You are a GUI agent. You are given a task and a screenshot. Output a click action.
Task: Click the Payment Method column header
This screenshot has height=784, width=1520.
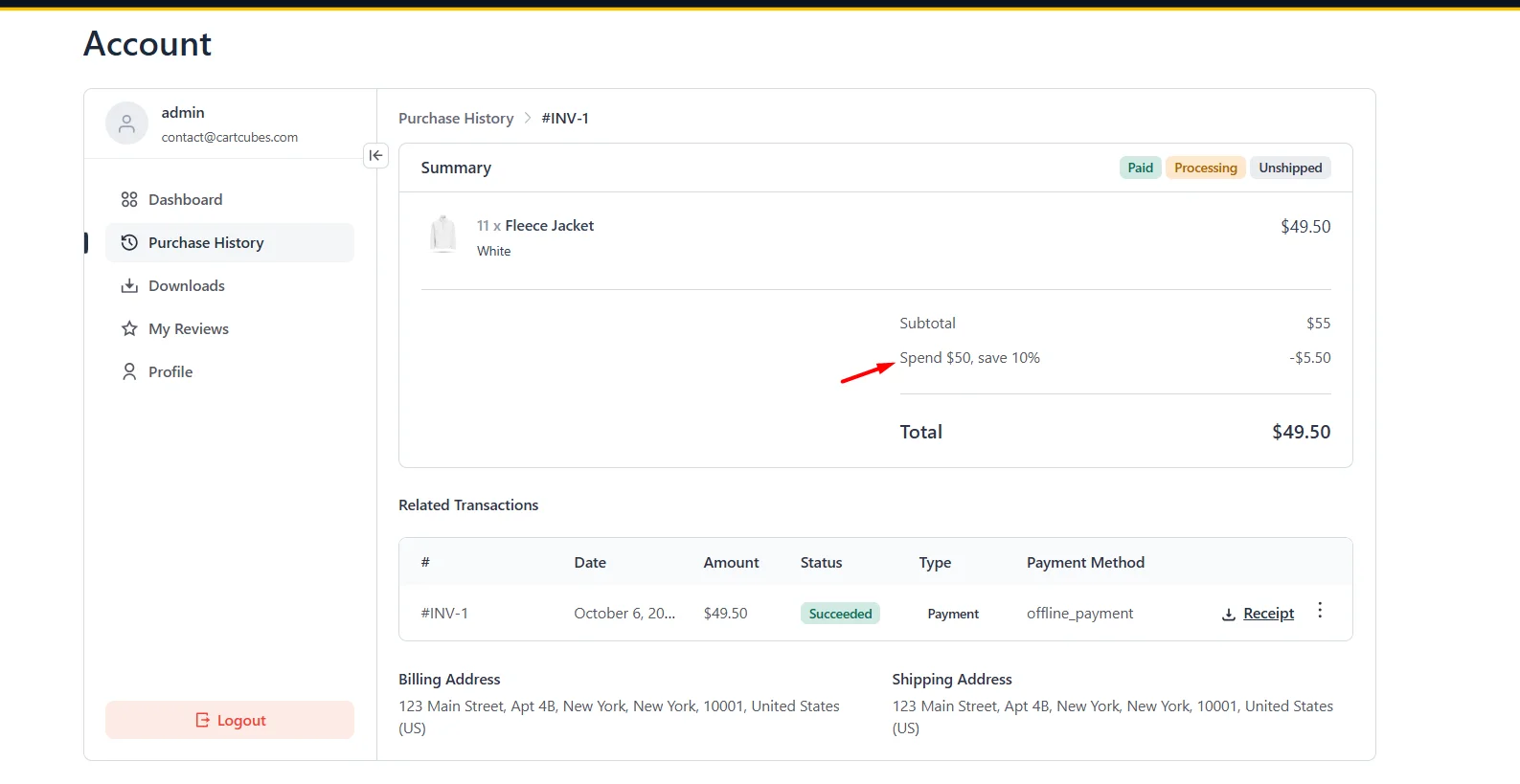point(1085,563)
